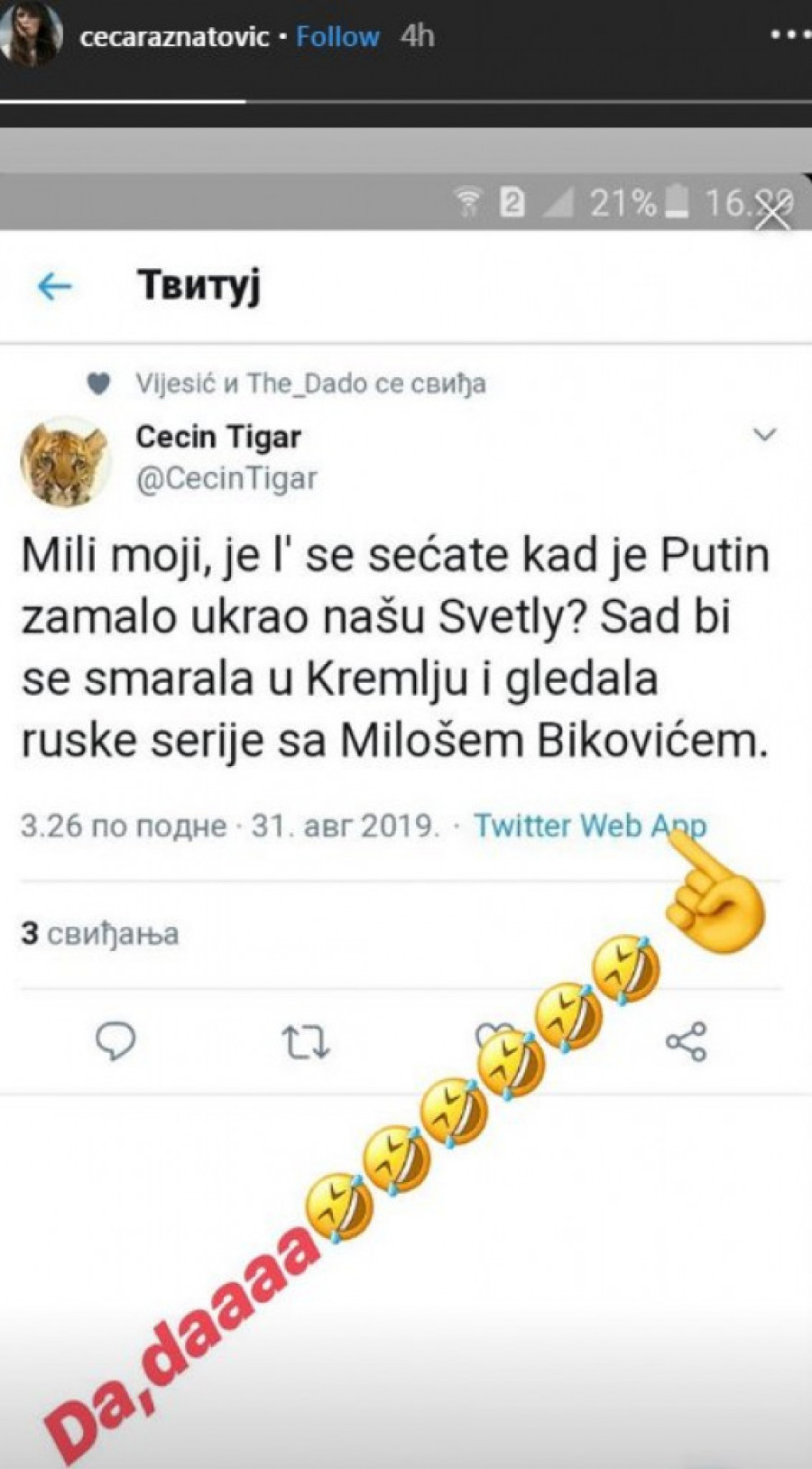This screenshot has height=1469, width=812.
Task: Click the share icon under the tweet
Action: click(686, 1042)
